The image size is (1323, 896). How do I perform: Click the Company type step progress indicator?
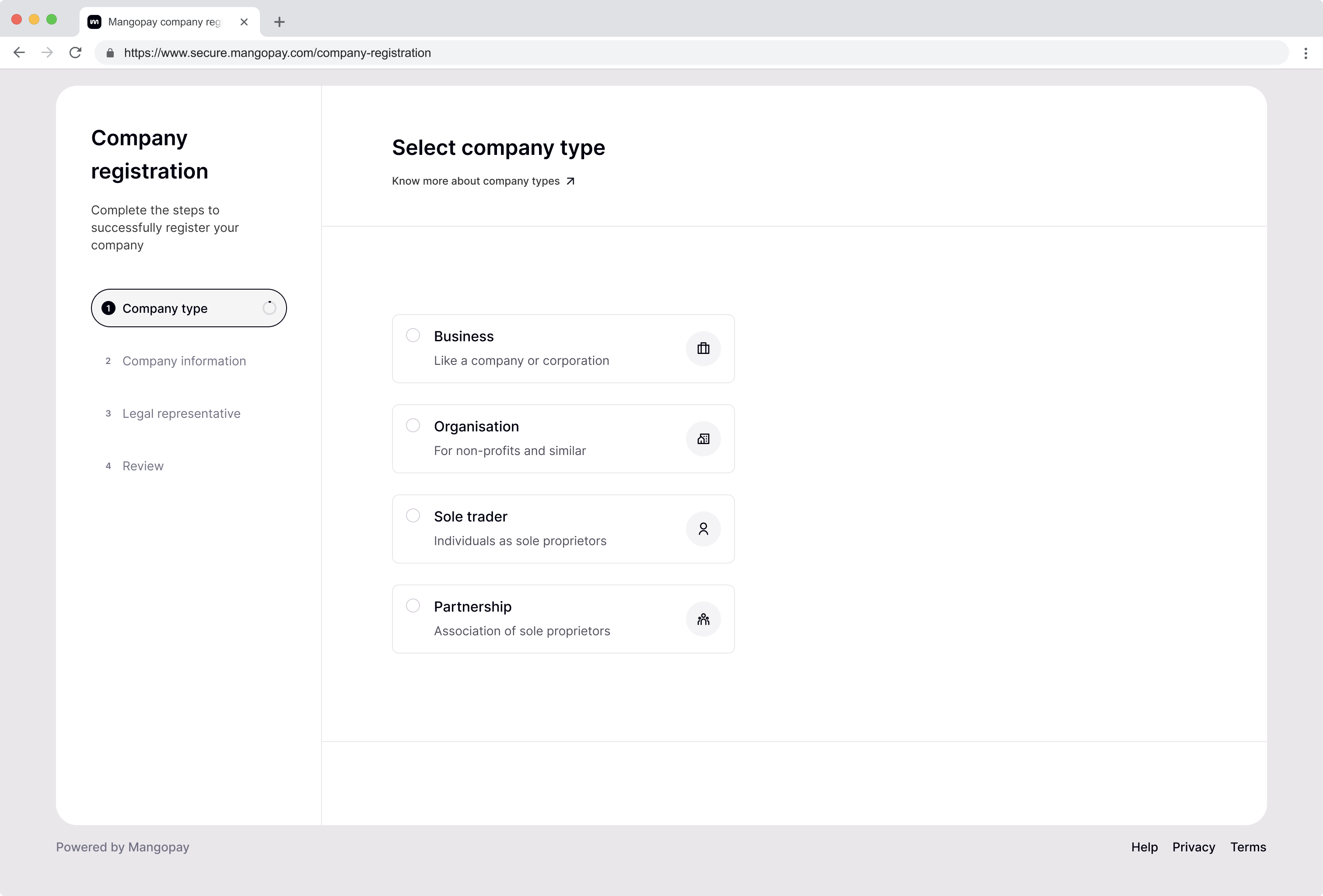269,308
